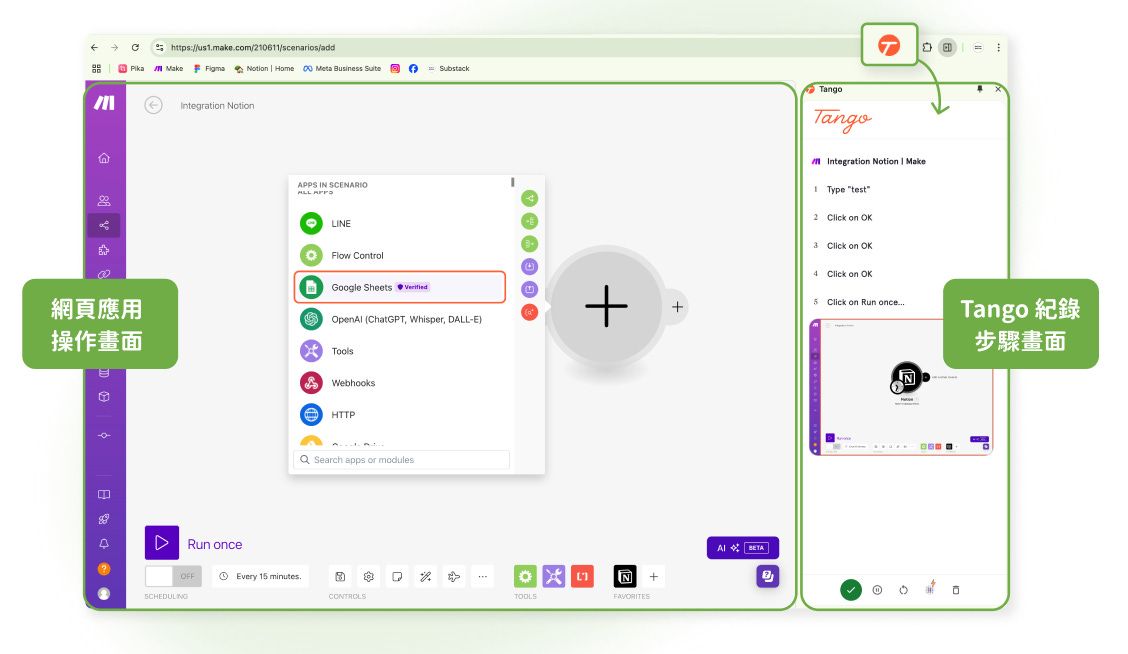Viewport: 1128px width, 654px height.
Task: Open the purple help chat widget icon
Action: point(768,576)
